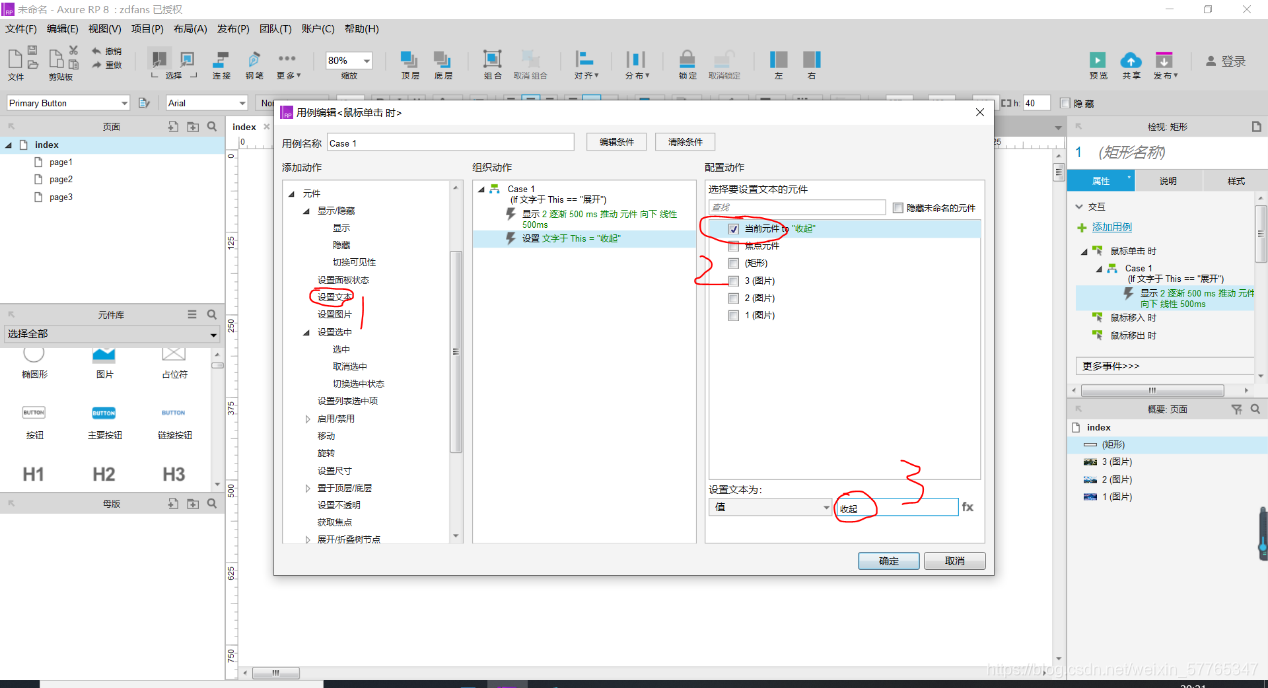Click the 顶层 bring-to-front icon
Viewport: 1268px width, 688px height.
pos(409,60)
